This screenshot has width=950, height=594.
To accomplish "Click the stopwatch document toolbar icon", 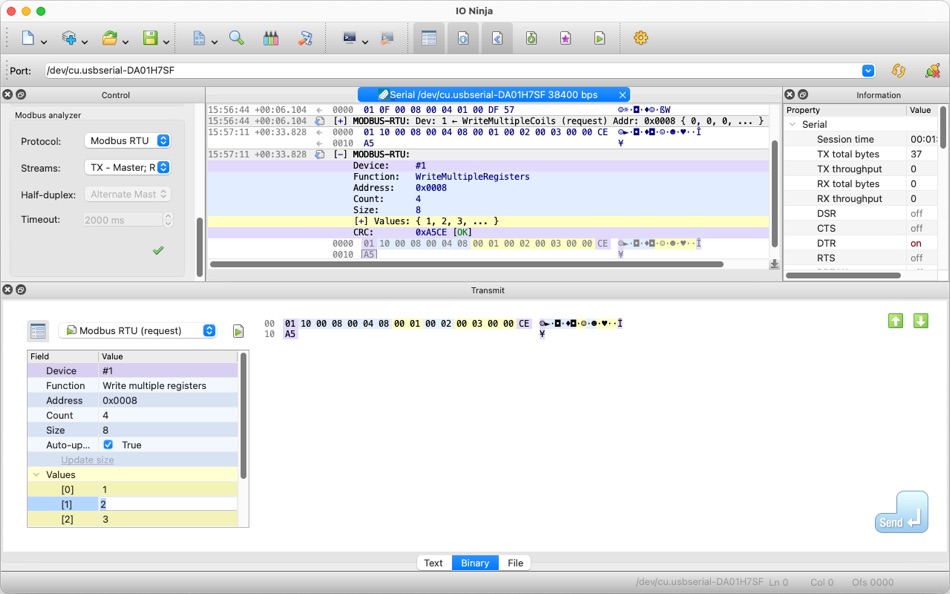I will (531, 38).
